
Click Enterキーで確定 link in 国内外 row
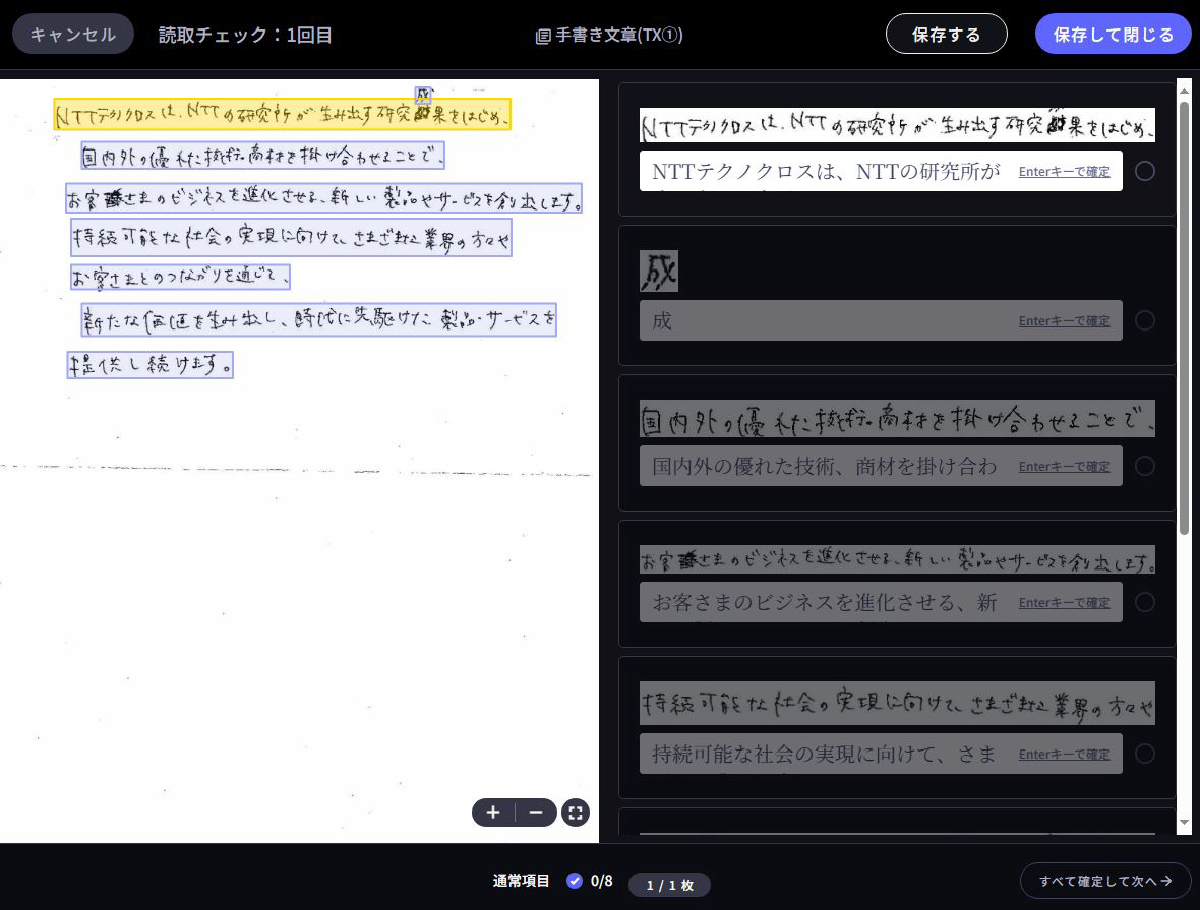(x=1064, y=466)
